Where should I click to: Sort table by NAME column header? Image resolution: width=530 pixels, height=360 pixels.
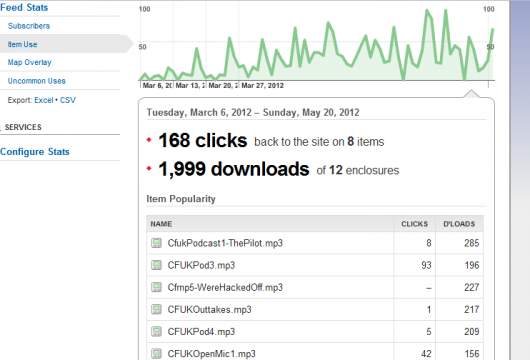(x=161, y=224)
